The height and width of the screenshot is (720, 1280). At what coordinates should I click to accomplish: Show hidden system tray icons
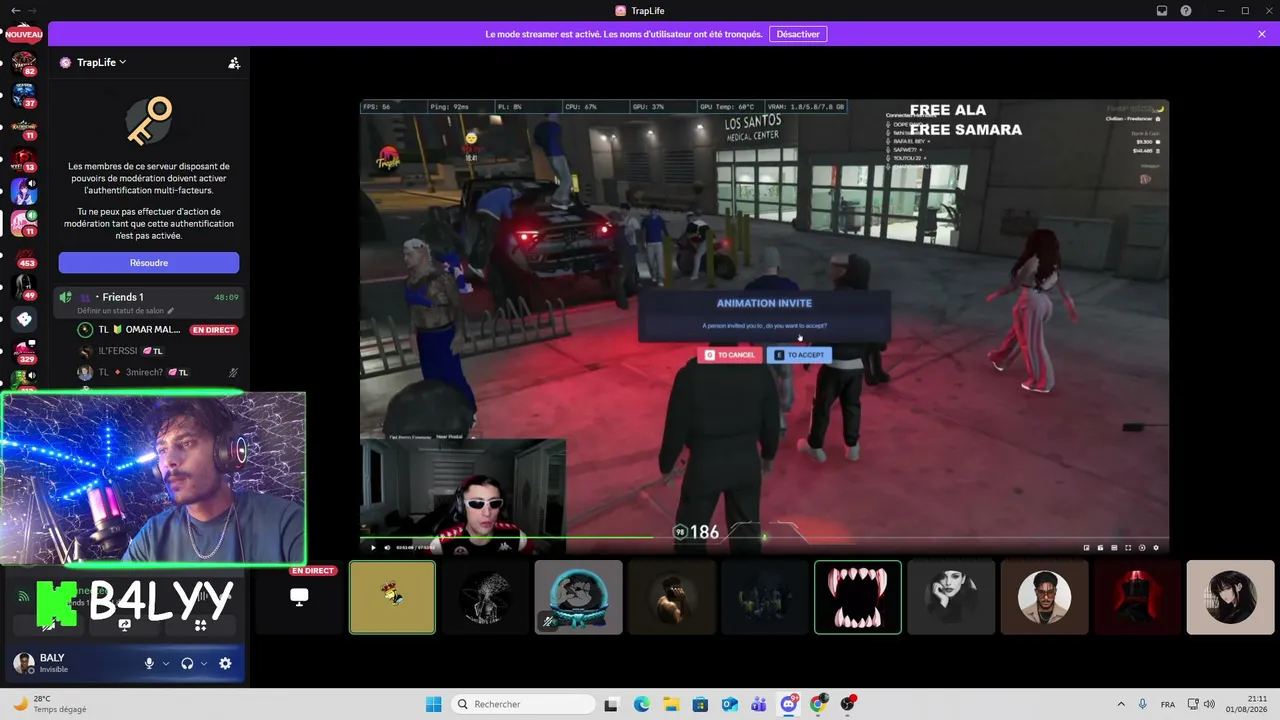click(1120, 704)
